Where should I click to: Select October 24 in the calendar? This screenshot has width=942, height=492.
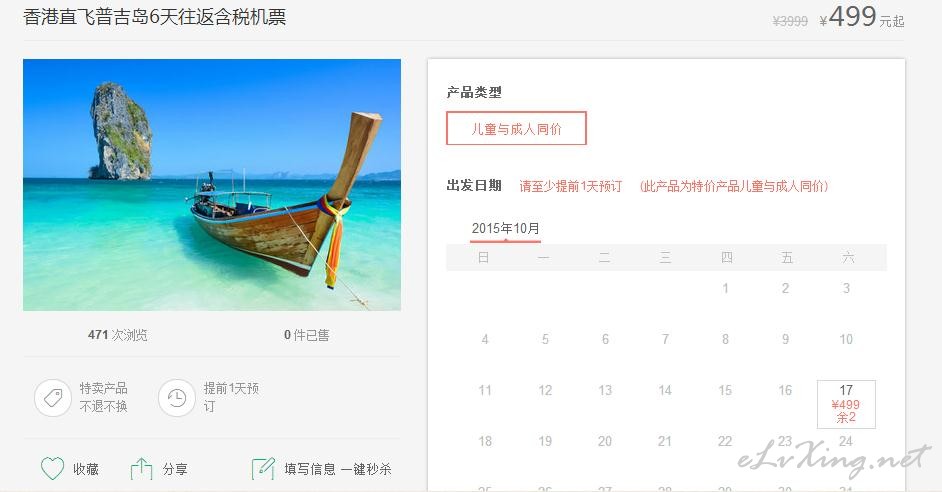(846, 442)
